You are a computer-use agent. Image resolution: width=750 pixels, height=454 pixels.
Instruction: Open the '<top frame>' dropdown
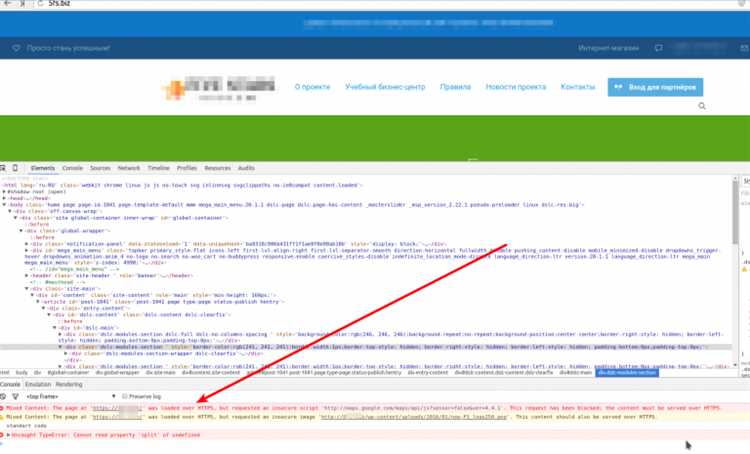point(71,397)
